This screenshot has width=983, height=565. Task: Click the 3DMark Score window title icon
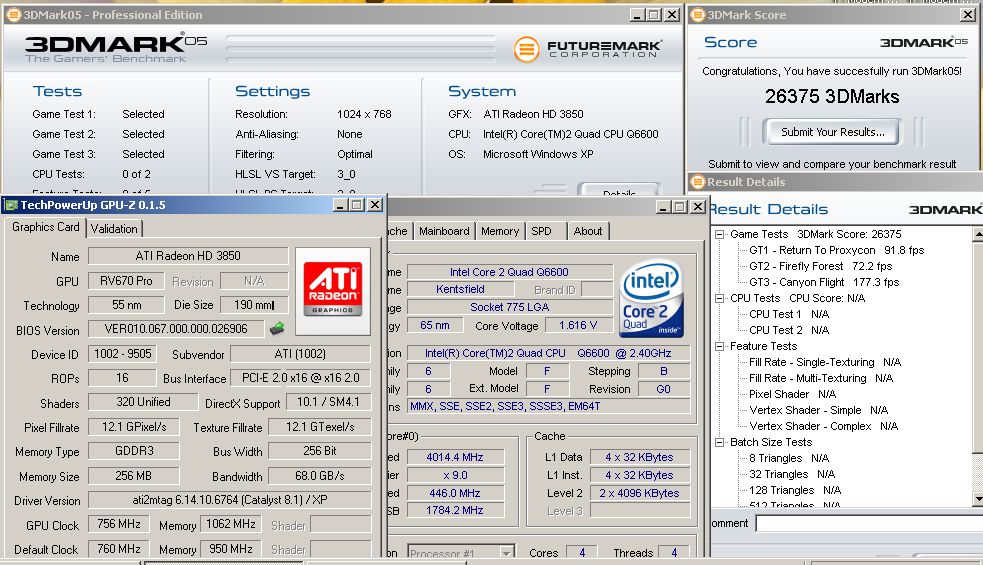click(x=698, y=15)
